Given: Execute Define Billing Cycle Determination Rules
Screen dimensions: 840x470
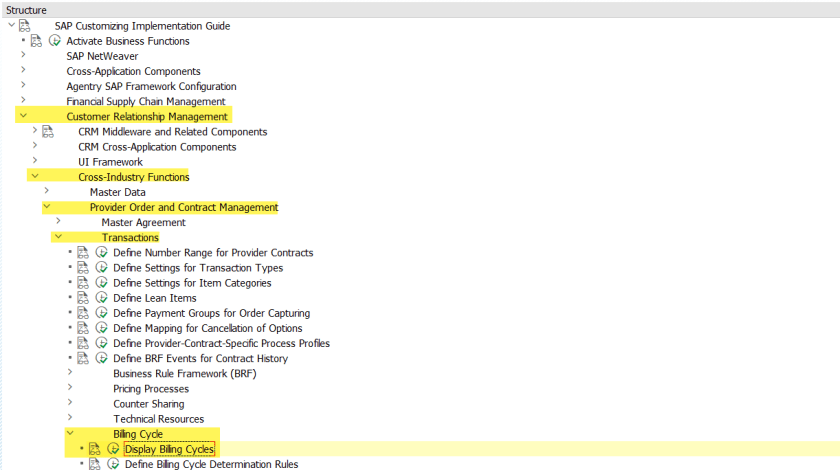Looking at the screenshot, I should click(x=113, y=464).
